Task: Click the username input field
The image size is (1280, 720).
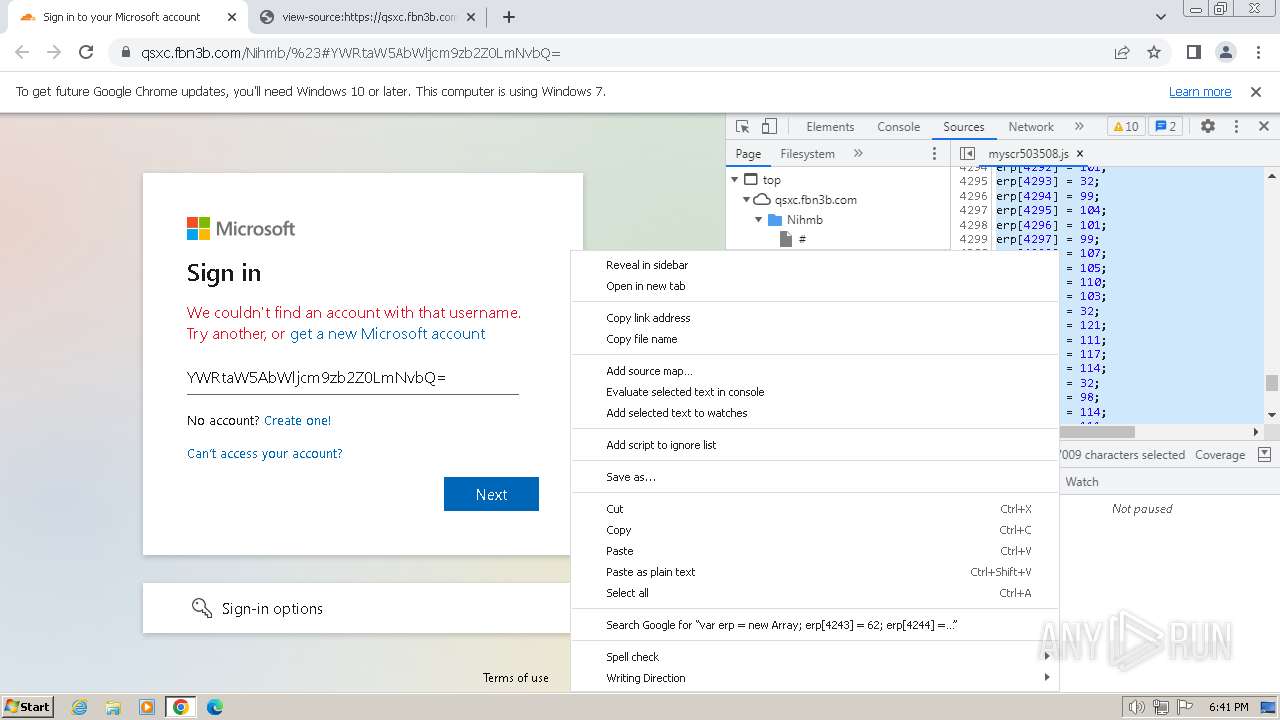Action: (x=352, y=377)
